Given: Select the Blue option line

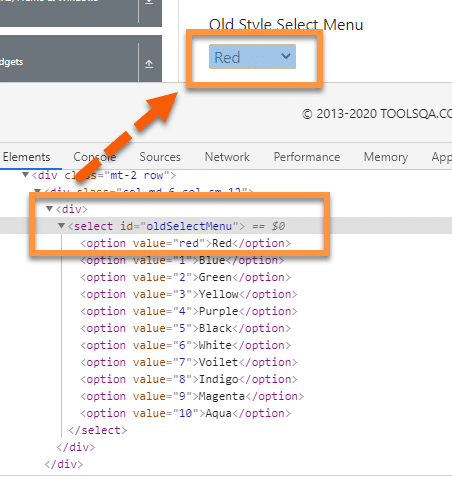Looking at the screenshot, I should click(x=182, y=260).
